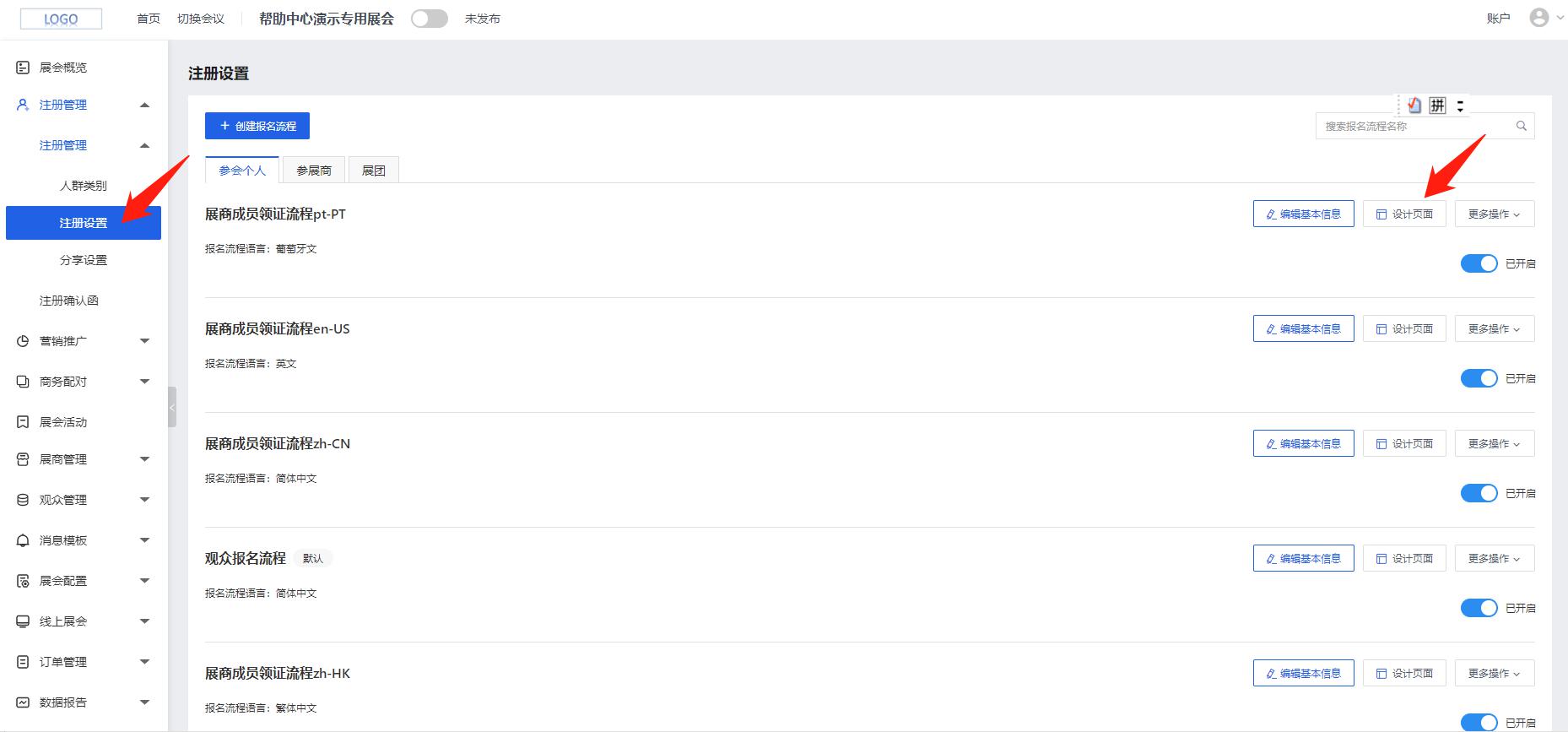Click the 线上展会 monitor icon
Screen dimensions: 1568x732
click(x=23, y=621)
